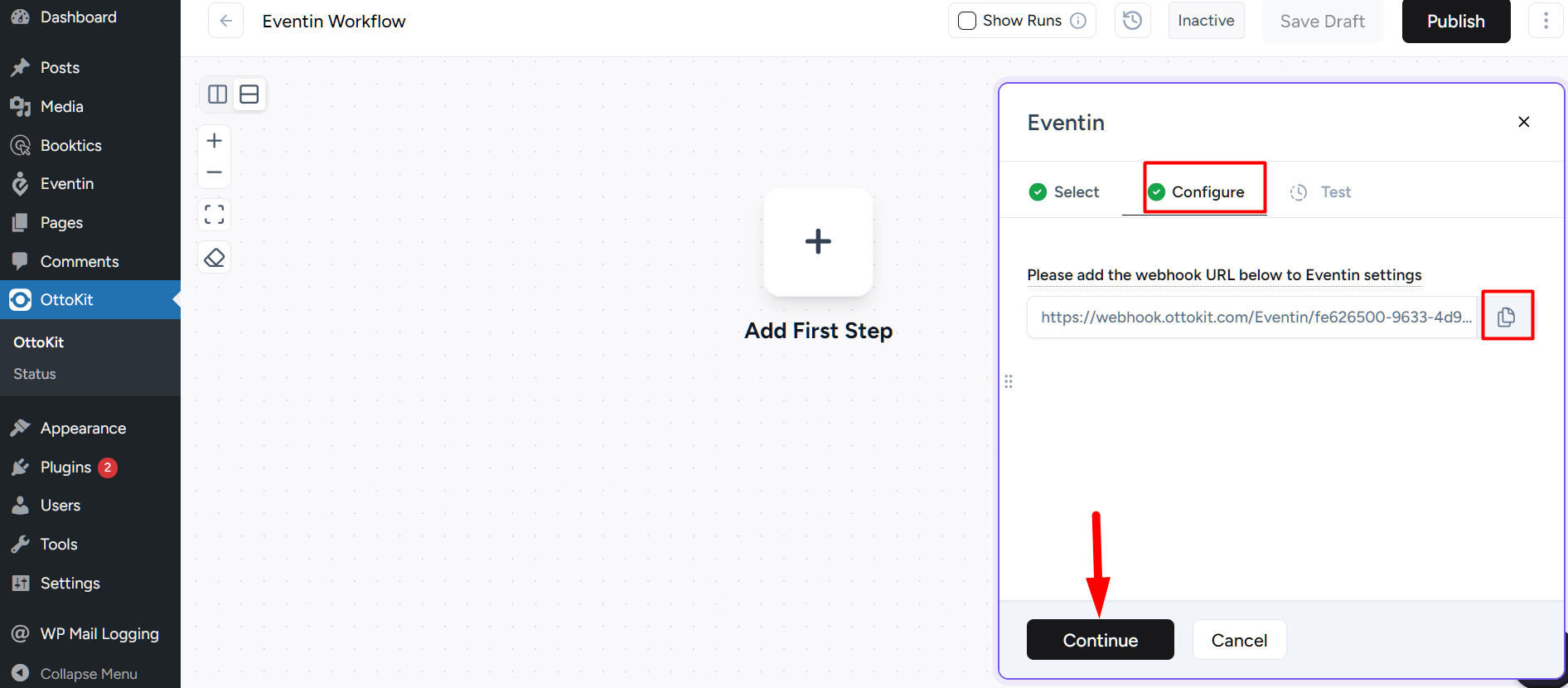
Task: Switch to vertical split layout icon
Action: click(218, 94)
